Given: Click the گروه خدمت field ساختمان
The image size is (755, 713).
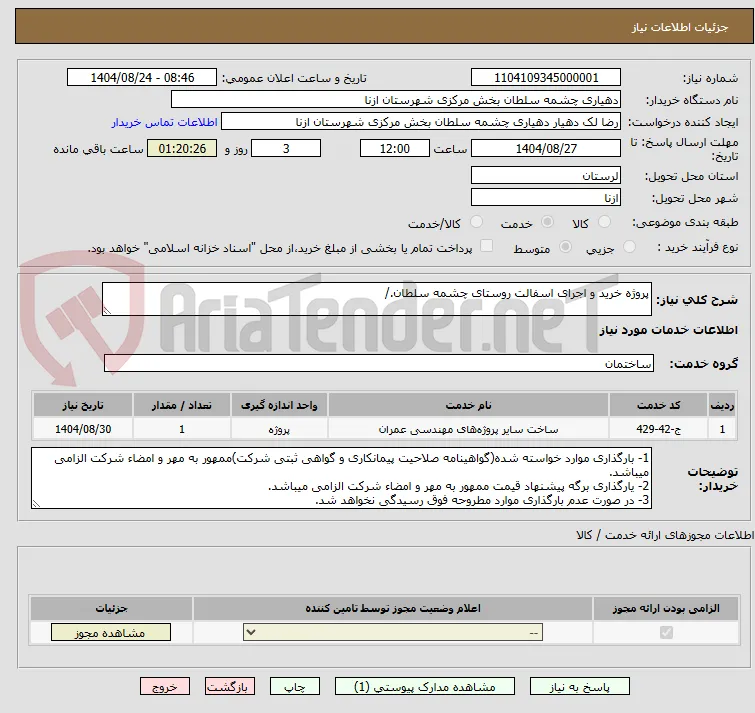Looking at the screenshot, I should coord(379,363).
